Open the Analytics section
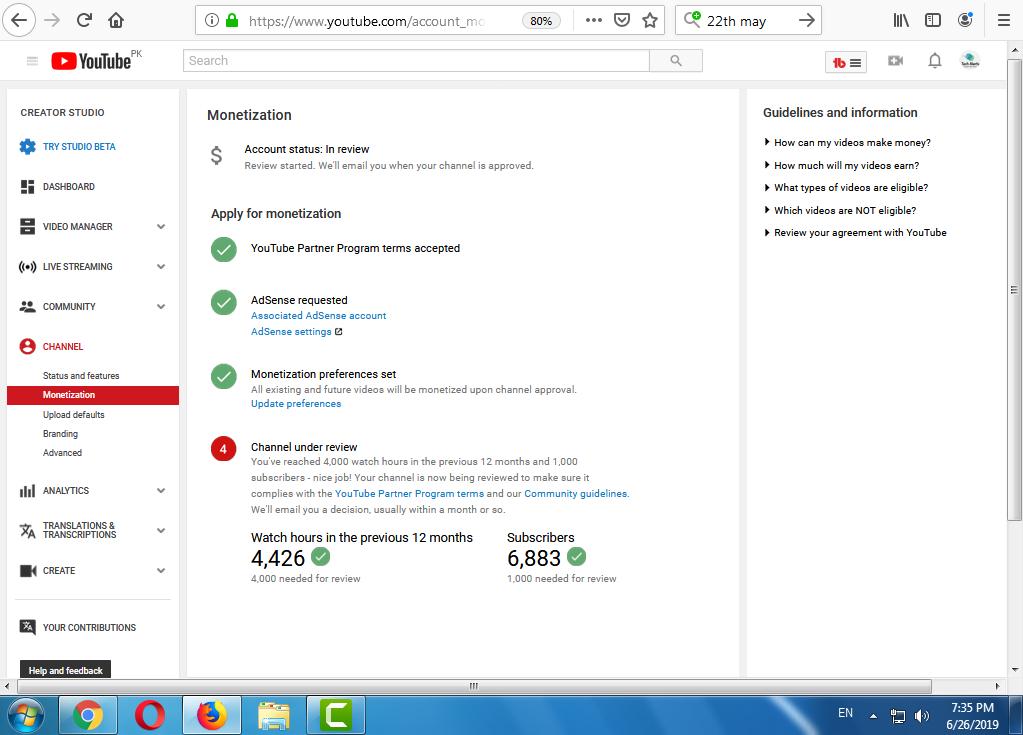The height and width of the screenshot is (735, 1023). pyautogui.click(x=65, y=490)
